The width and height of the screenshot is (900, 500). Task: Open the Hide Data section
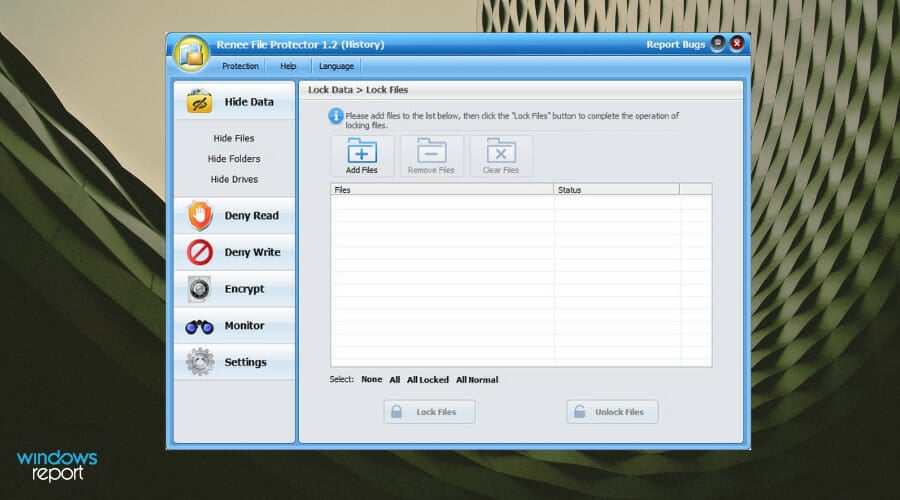pos(234,102)
